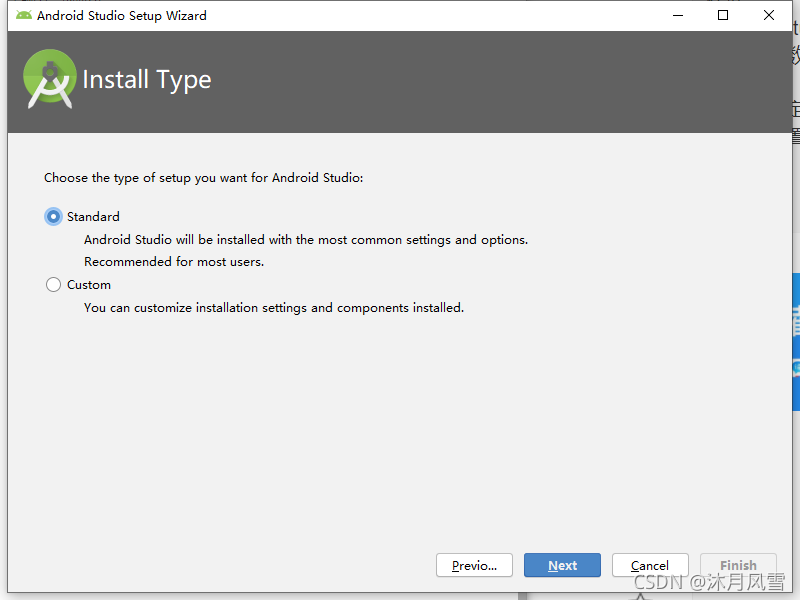The width and height of the screenshot is (800, 600).
Task: Cancel the setup wizard
Action: (x=650, y=565)
